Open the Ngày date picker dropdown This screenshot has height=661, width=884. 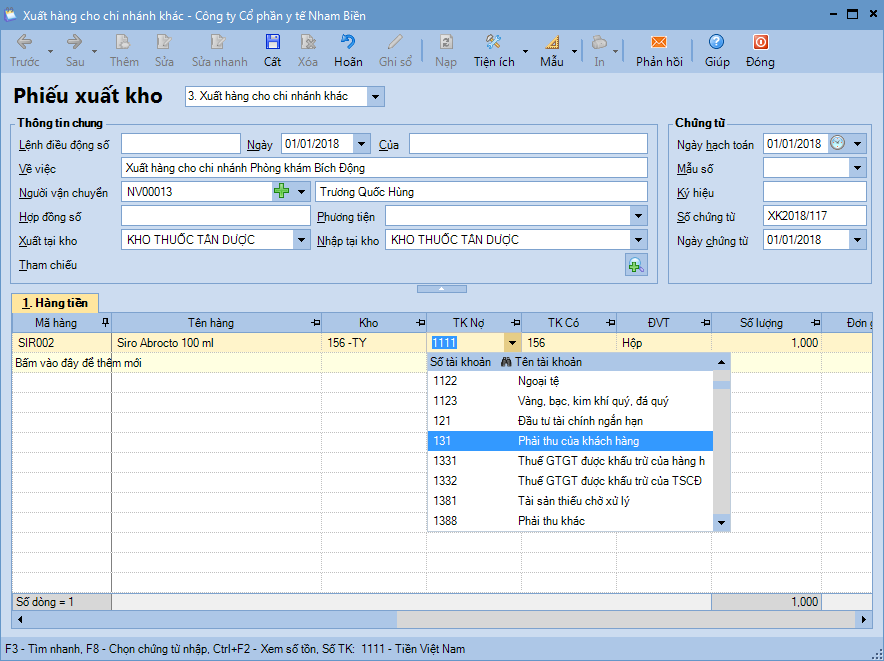coord(362,144)
